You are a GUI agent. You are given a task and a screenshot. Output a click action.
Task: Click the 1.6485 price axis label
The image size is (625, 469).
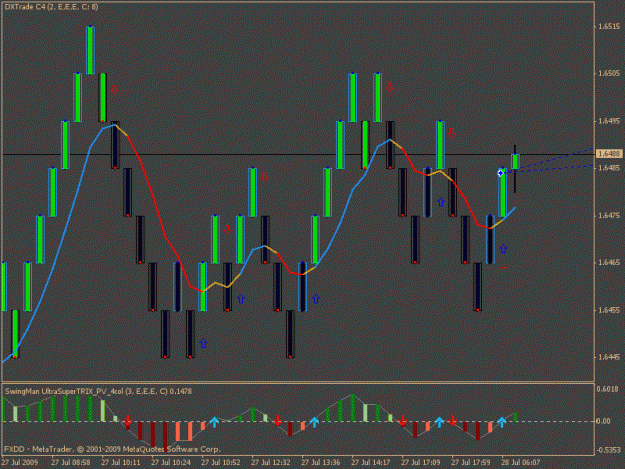pos(609,168)
